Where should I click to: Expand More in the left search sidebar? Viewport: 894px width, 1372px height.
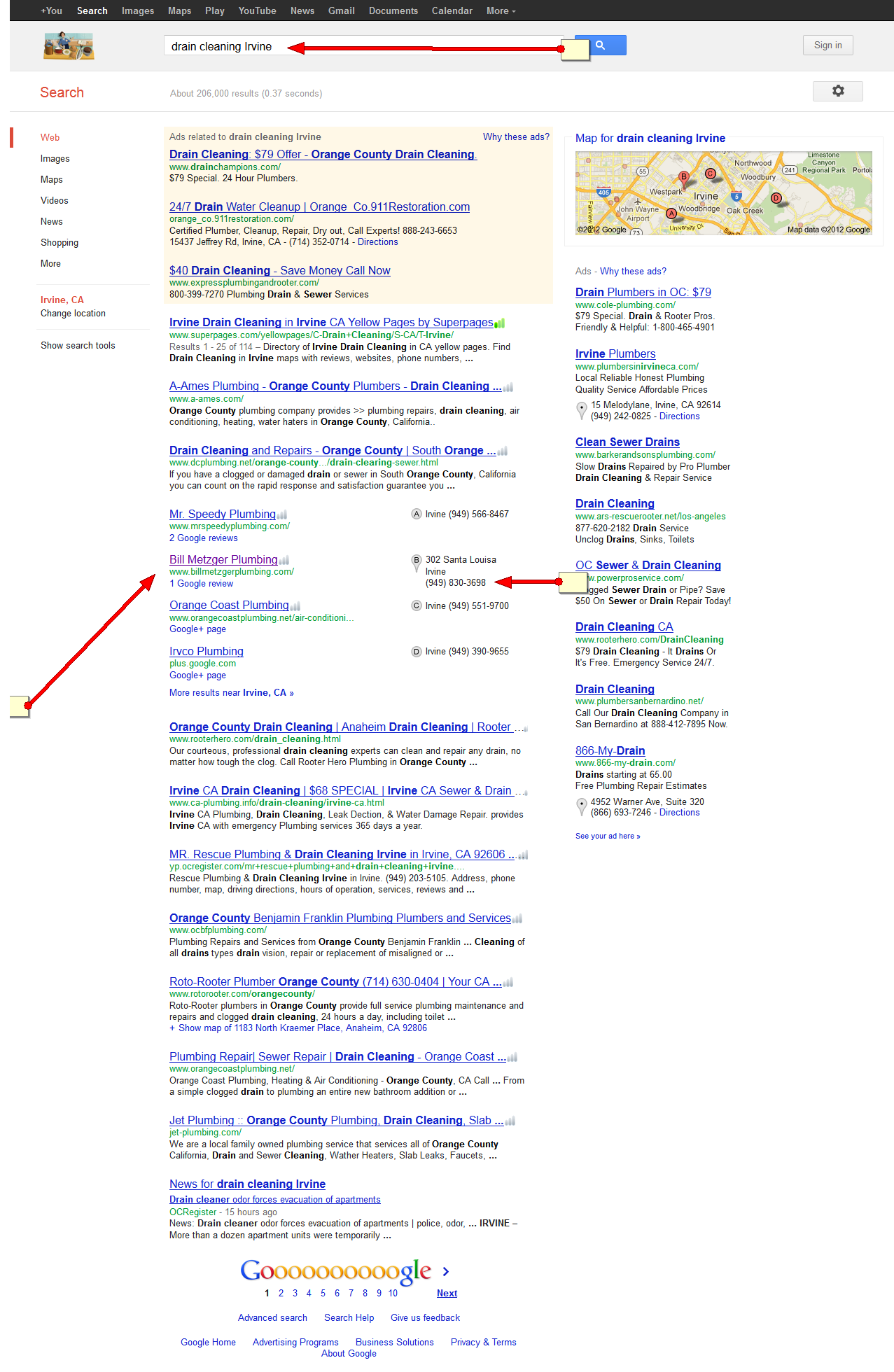tap(50, 264)
